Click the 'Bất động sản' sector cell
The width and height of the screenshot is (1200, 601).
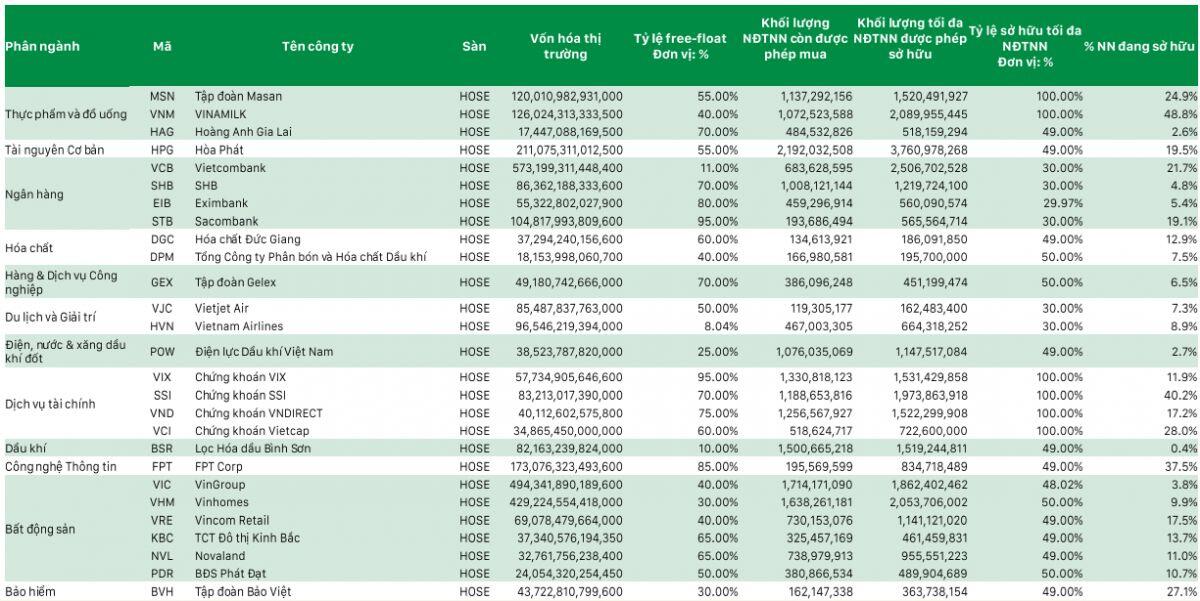(x=40, y=528)
